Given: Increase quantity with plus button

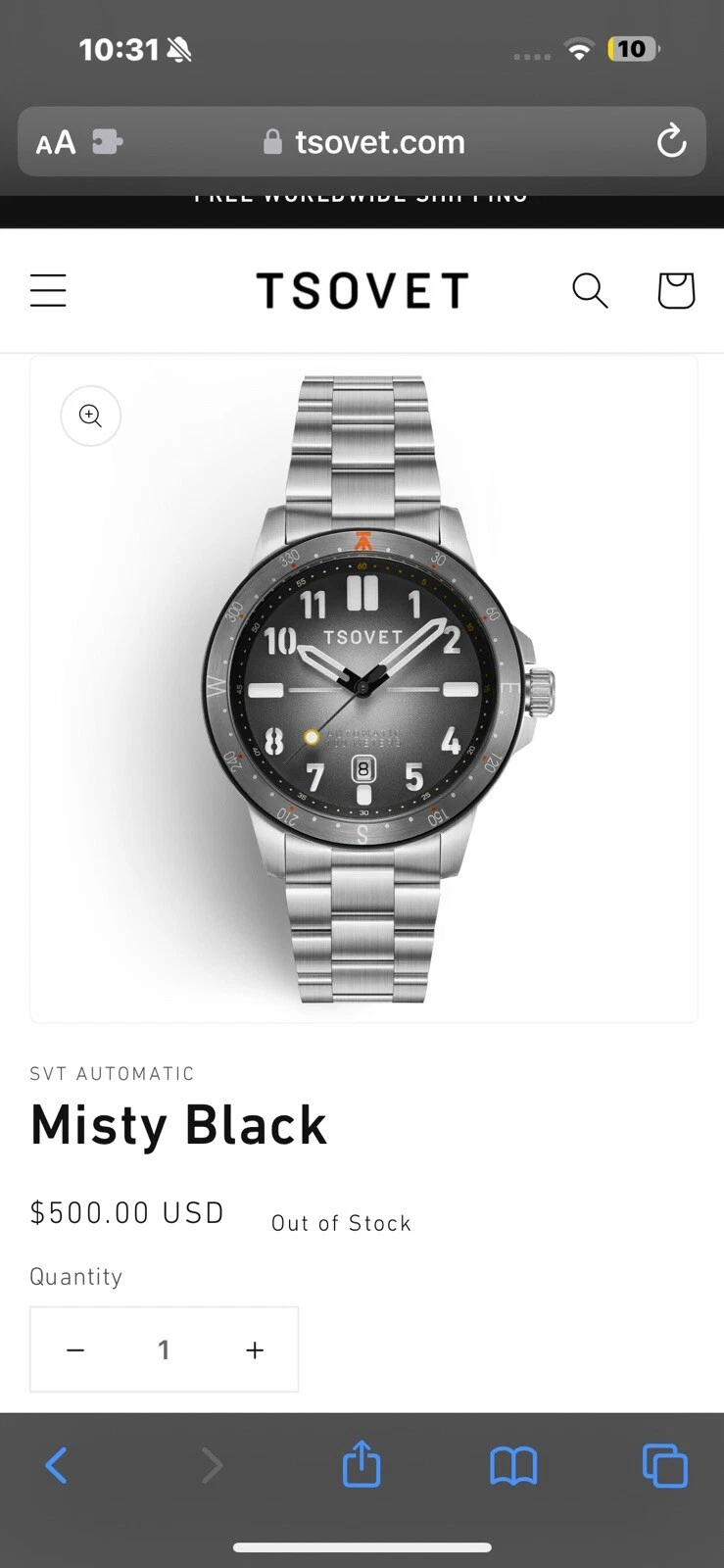Looking at the screenshot, I should (x=255, y=1350).
